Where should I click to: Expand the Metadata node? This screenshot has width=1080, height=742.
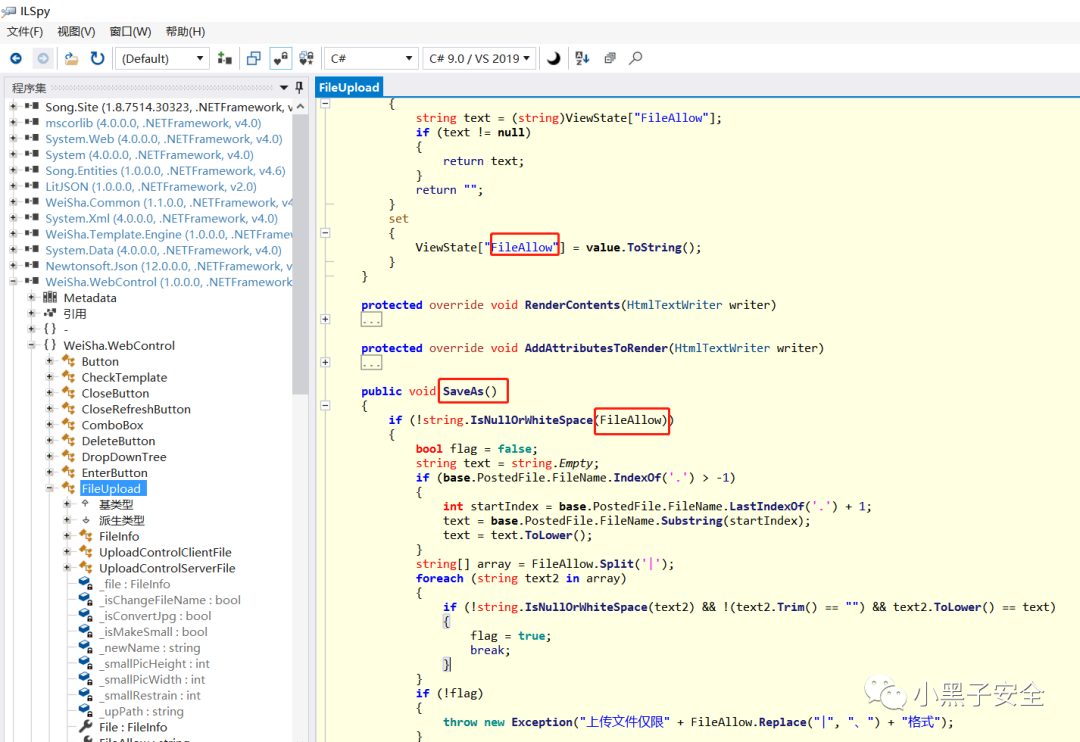tap(32, 298)
